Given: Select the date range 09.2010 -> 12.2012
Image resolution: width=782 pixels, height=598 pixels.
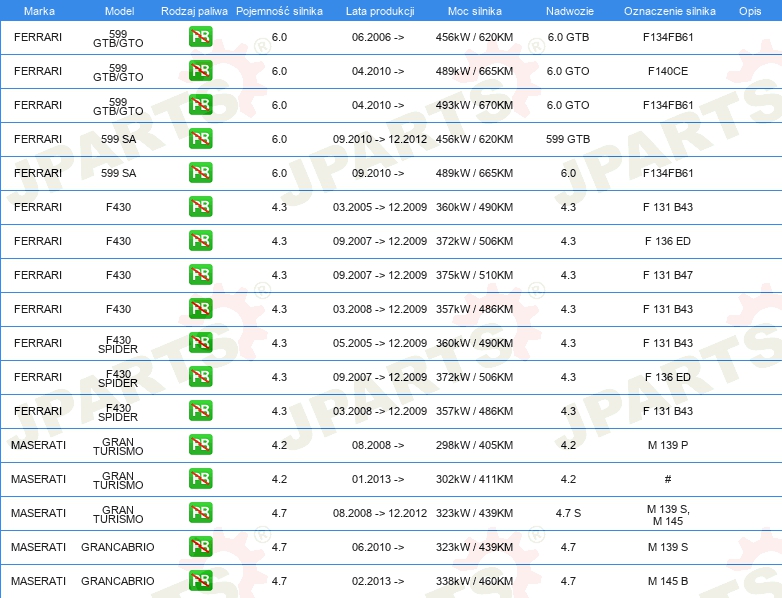Looking at the screenshot, I should click(x=380, y=139).
